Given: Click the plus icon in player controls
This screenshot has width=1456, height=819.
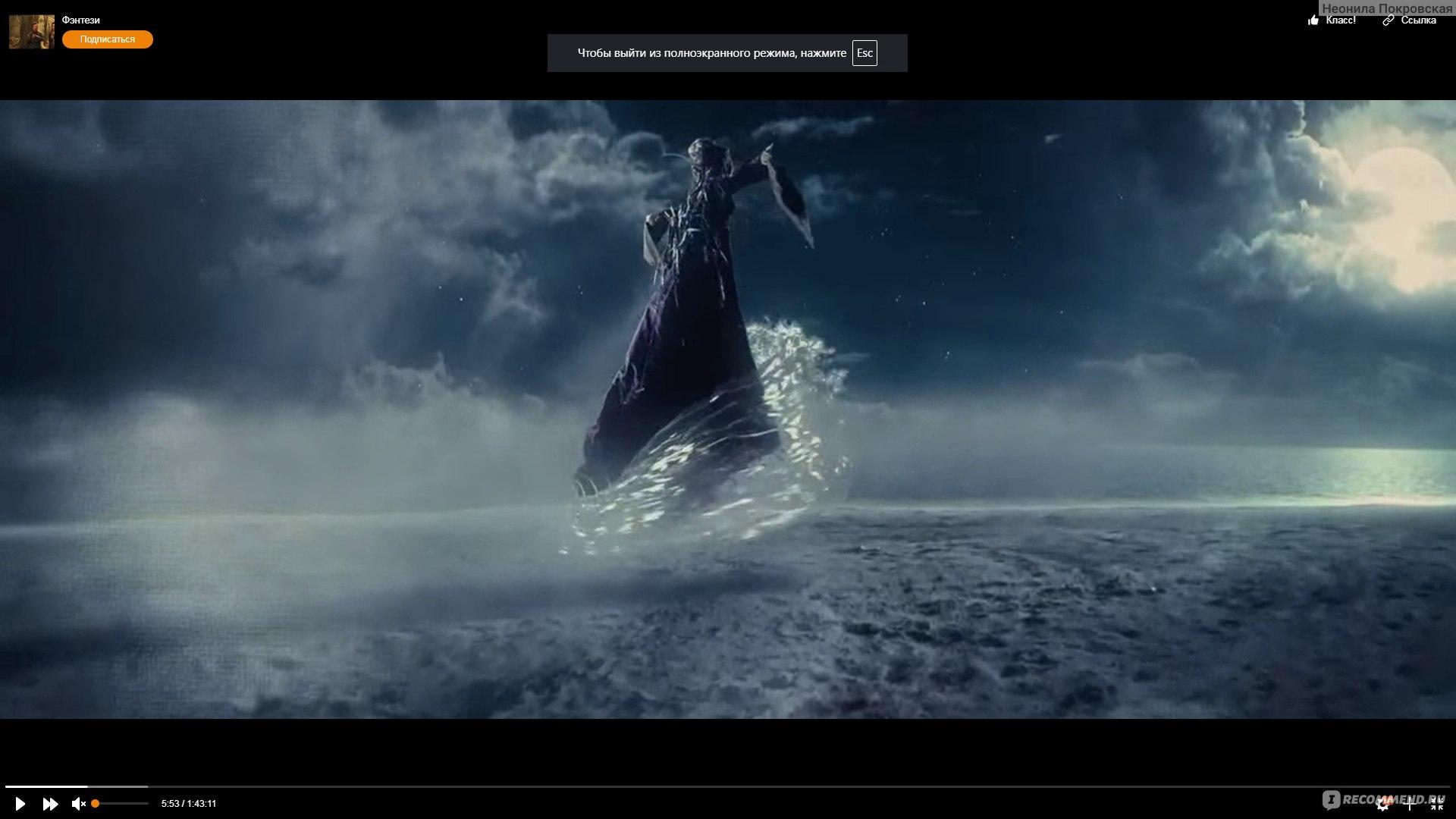Looking at the screenshot, I should click(1410, 805).
